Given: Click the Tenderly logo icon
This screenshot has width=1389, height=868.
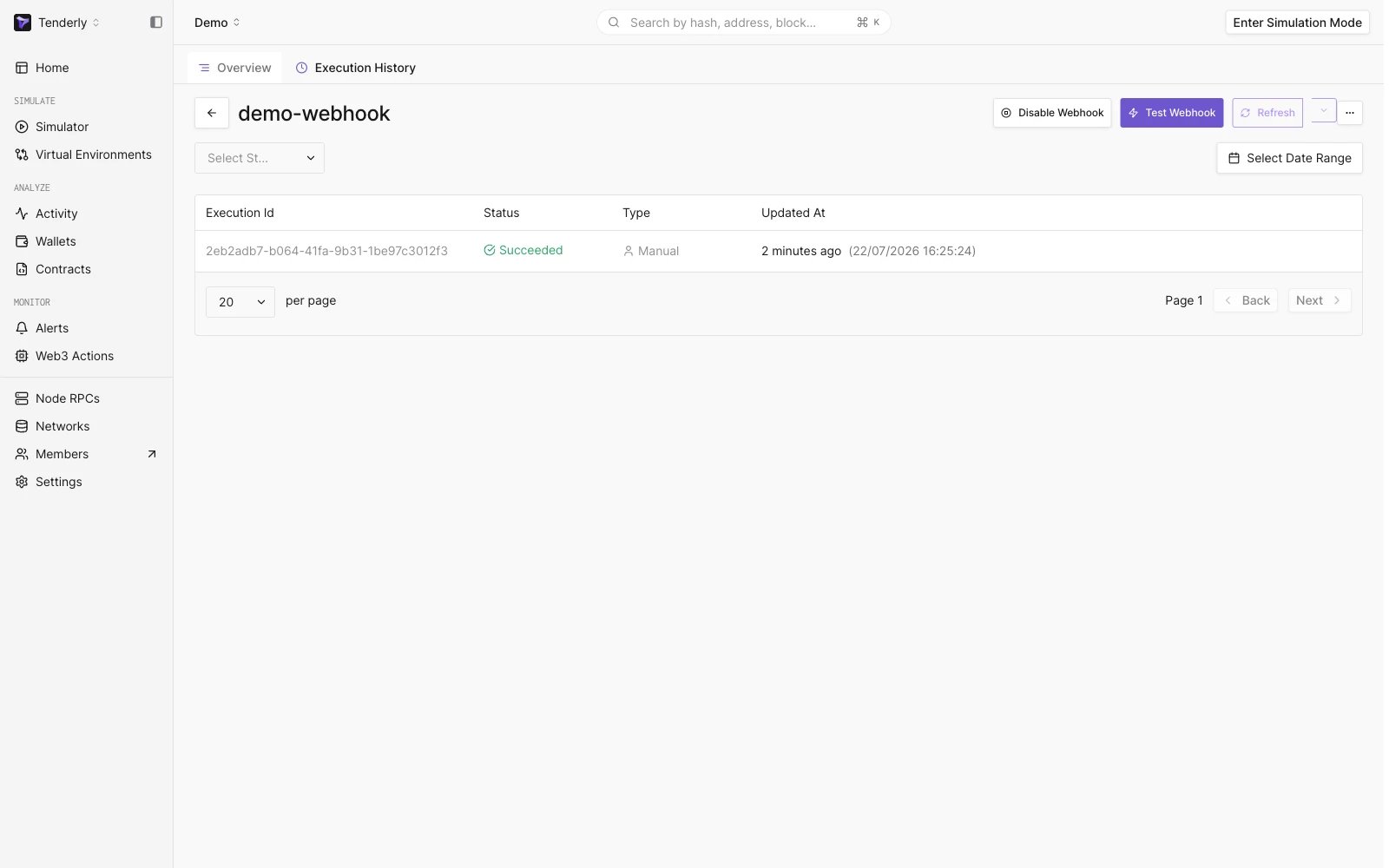Looking at the screenshot, I should (23, 23).
